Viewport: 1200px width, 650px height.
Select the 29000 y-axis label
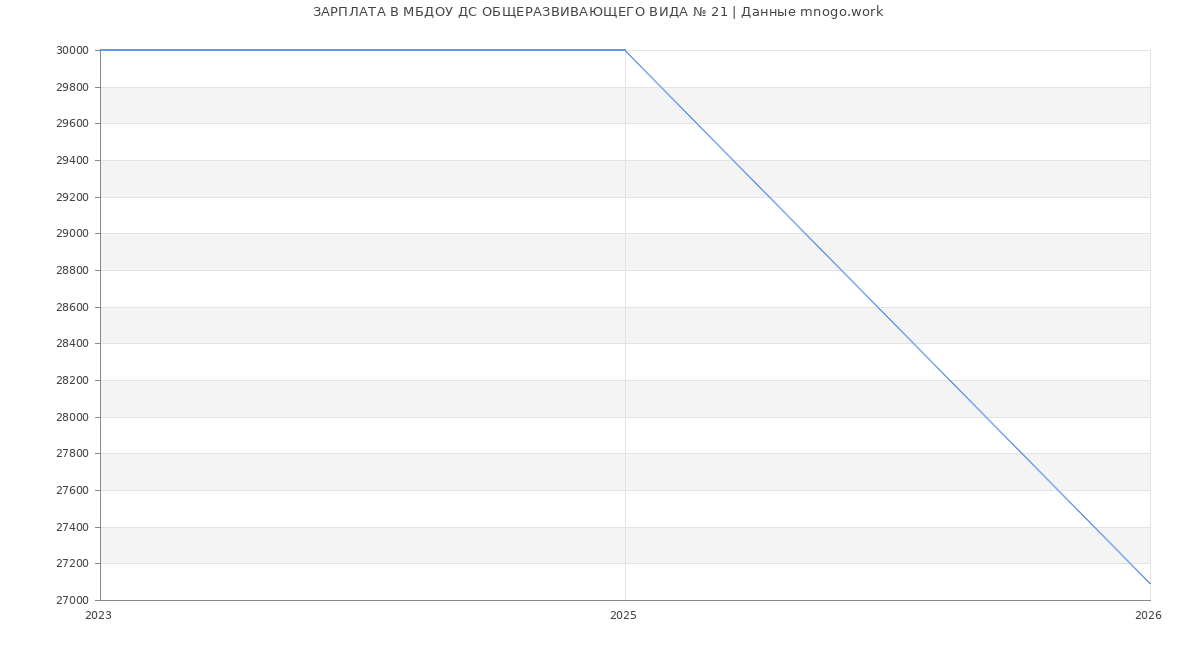pos(73,234)
